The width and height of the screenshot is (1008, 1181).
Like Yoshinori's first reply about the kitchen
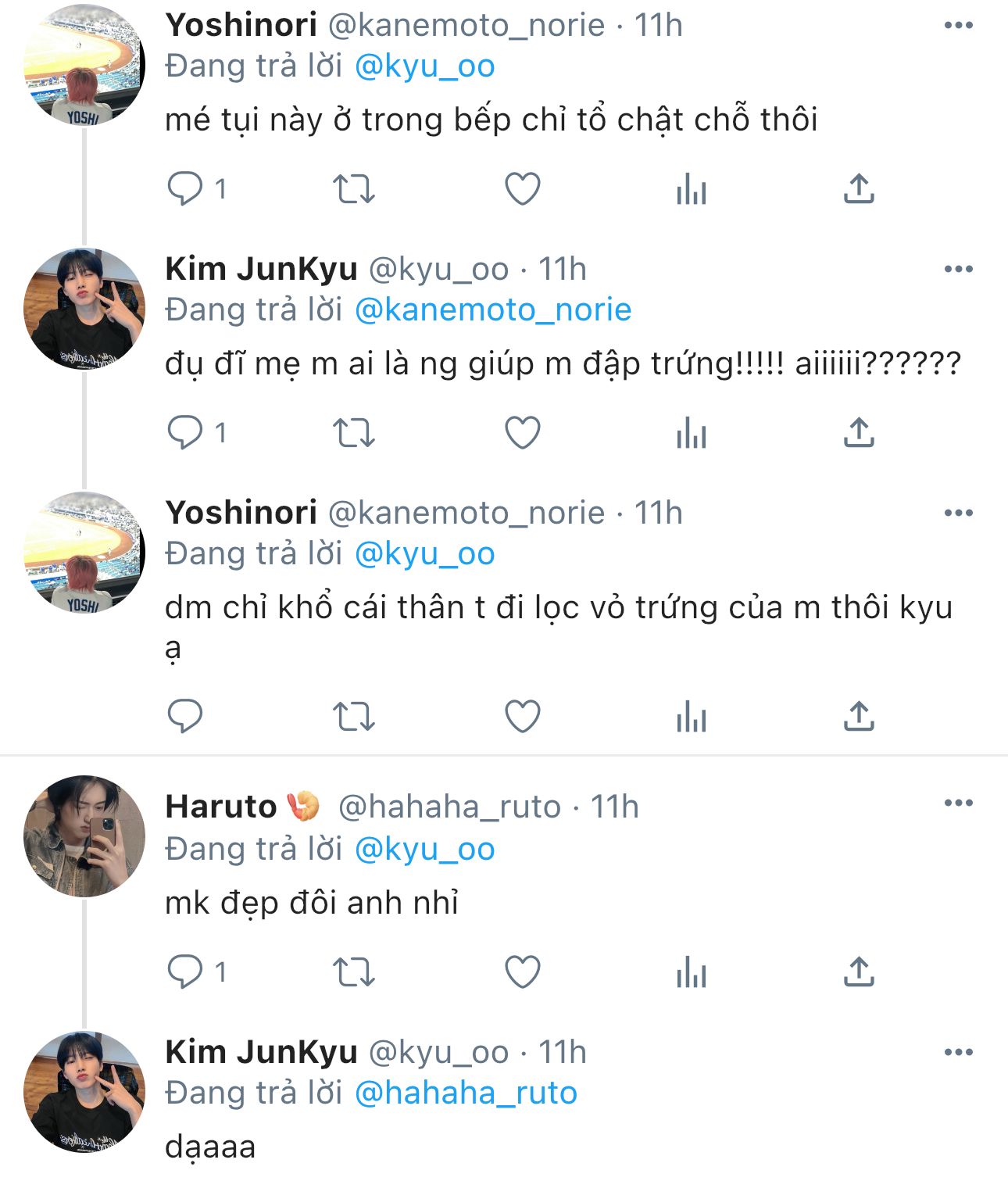[522, 189]
